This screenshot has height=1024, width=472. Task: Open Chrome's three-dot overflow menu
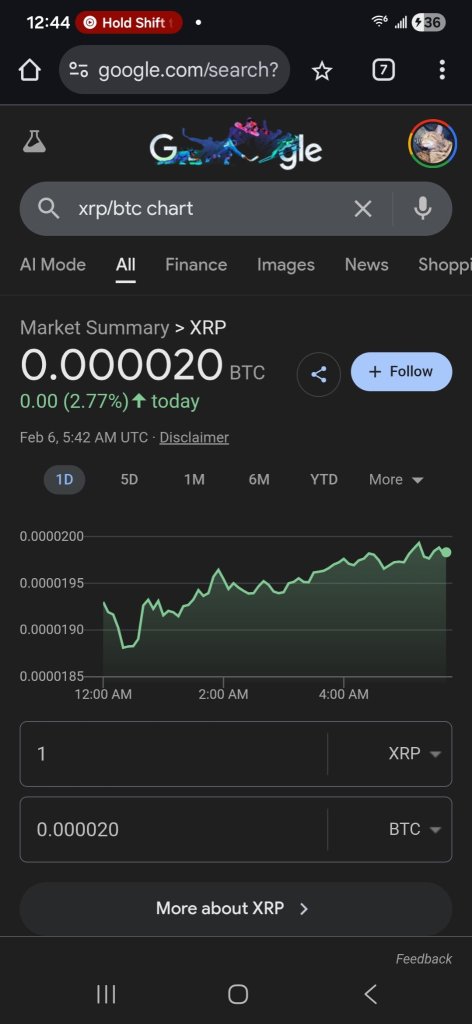coord(442,70)
